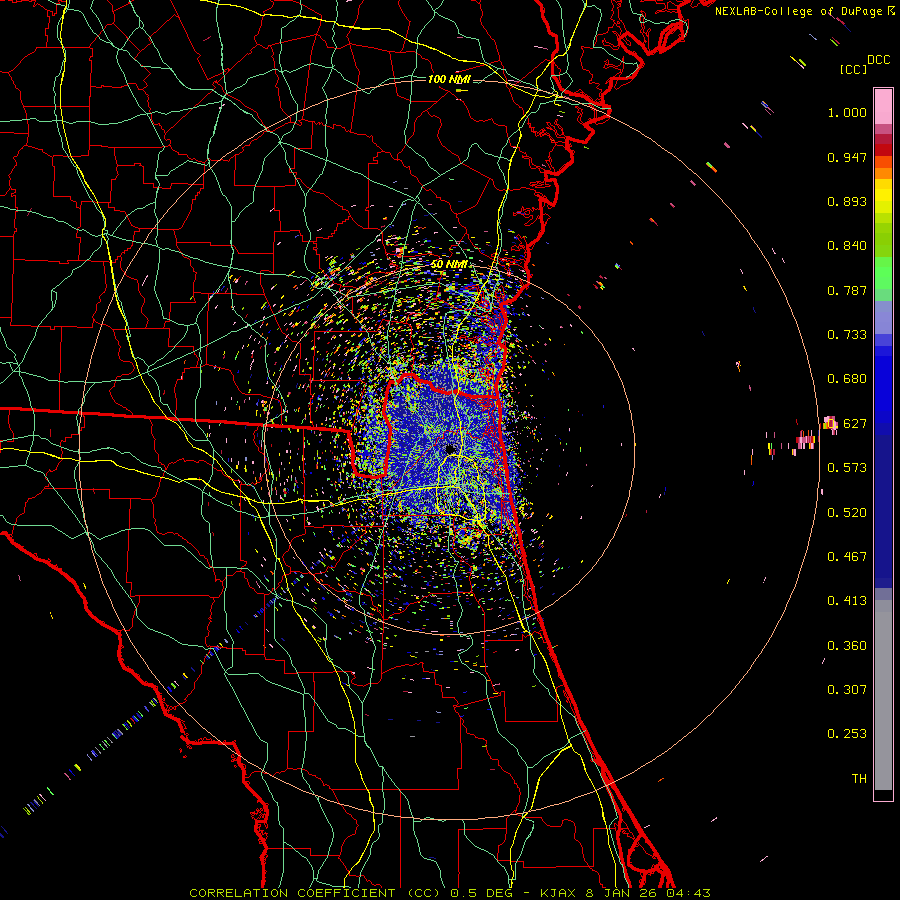Select the 0.573 scale value
The height and width of the screenshot is (900, 900).
click(847, 468)
